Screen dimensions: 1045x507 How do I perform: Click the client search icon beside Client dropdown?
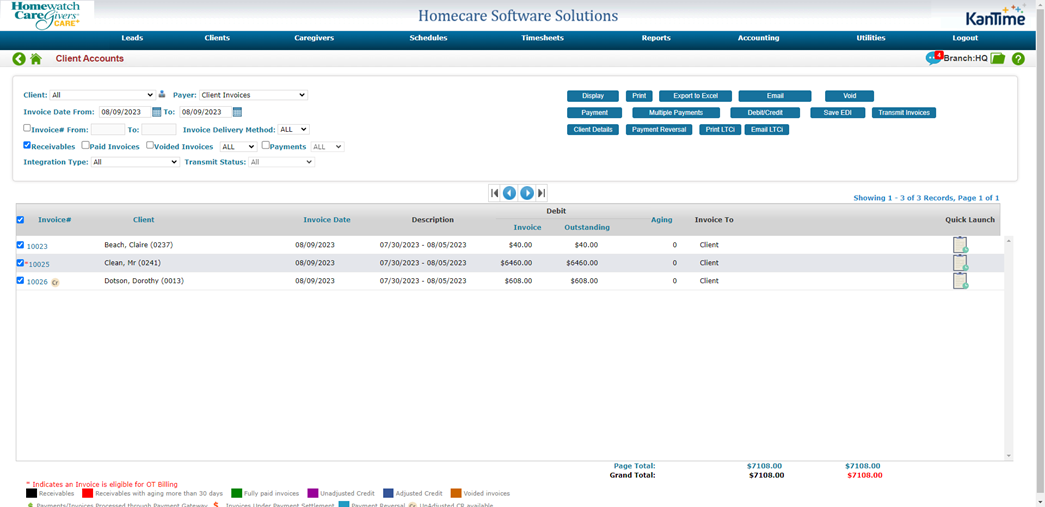click(x=162, y=95)
